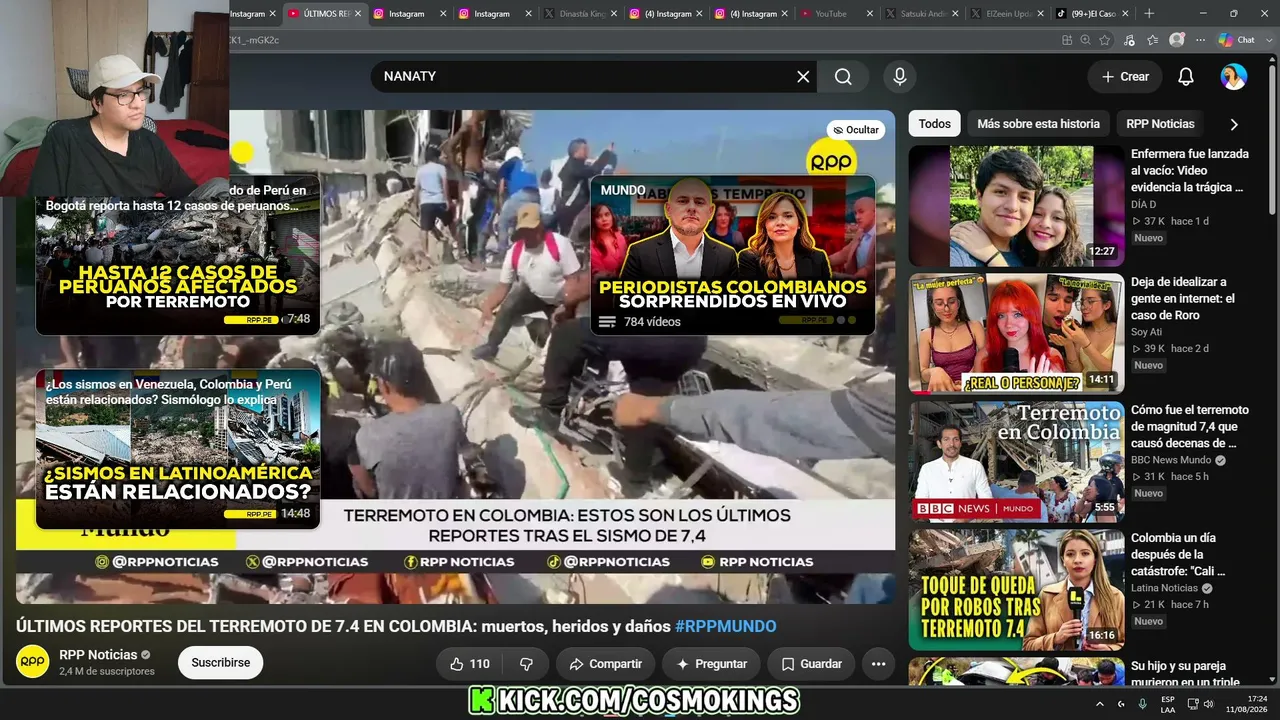Subscribe to RPP Noticias
This screenshot has height=720, width=1280.
221,663
